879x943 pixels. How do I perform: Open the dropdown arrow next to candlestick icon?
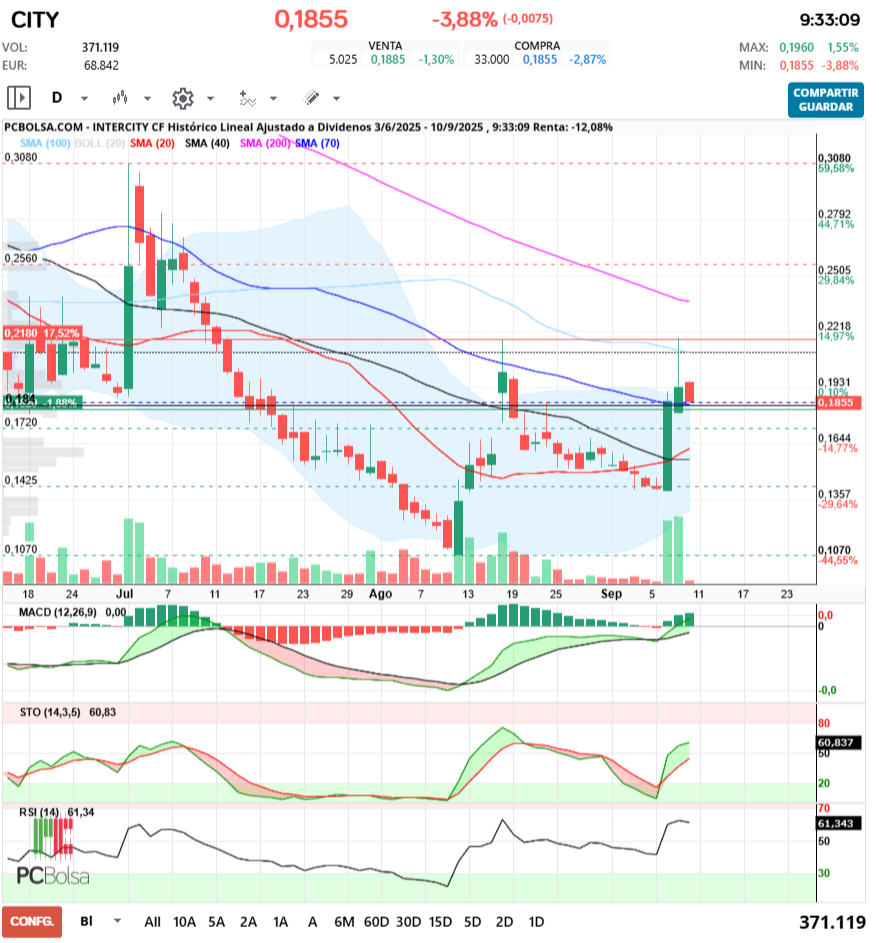[x=147, y=98]
